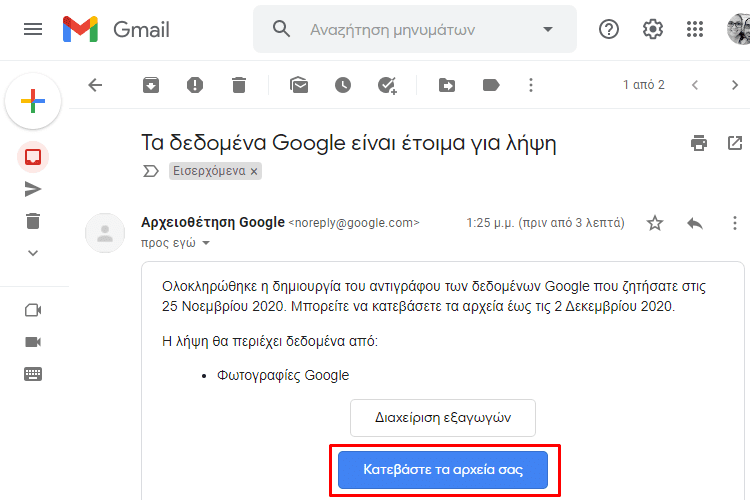Open Inbox from sidebar
Viewport: 750px width, 500px height.
(33, 157)
